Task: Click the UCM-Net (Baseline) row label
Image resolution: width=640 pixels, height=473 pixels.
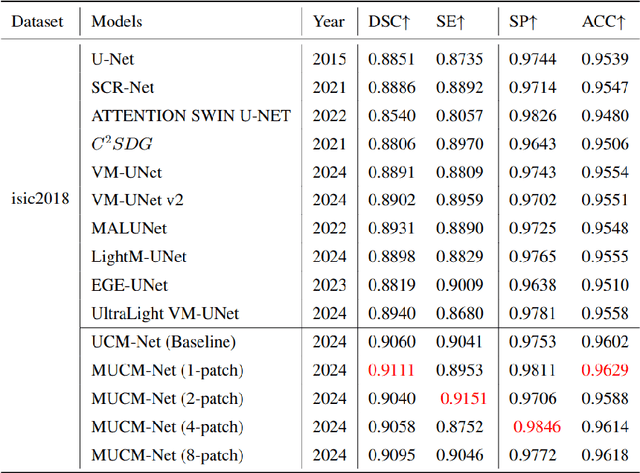Action: [163, 343]
